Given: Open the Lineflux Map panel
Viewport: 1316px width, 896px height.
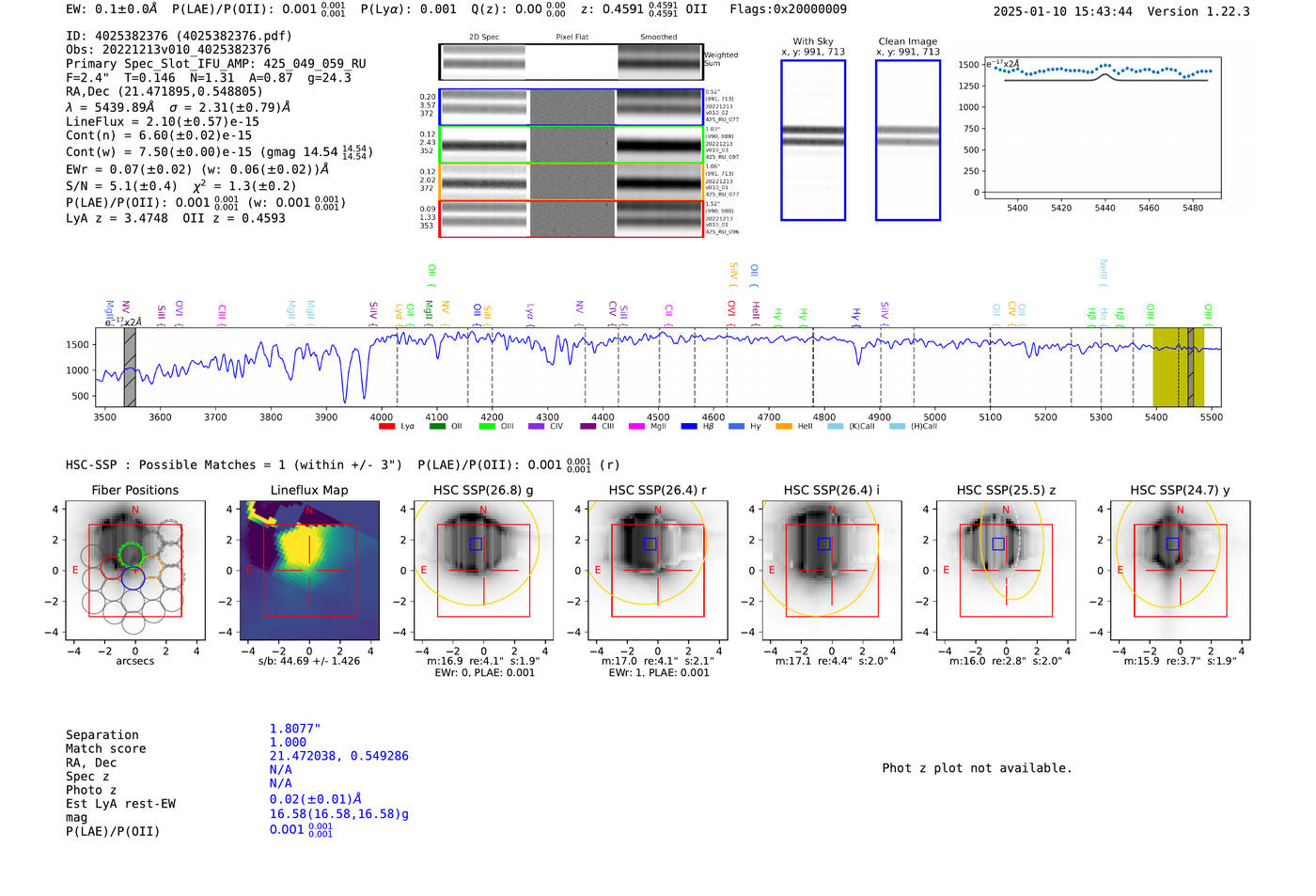Looking at the screenshot, I should point(309,569).
